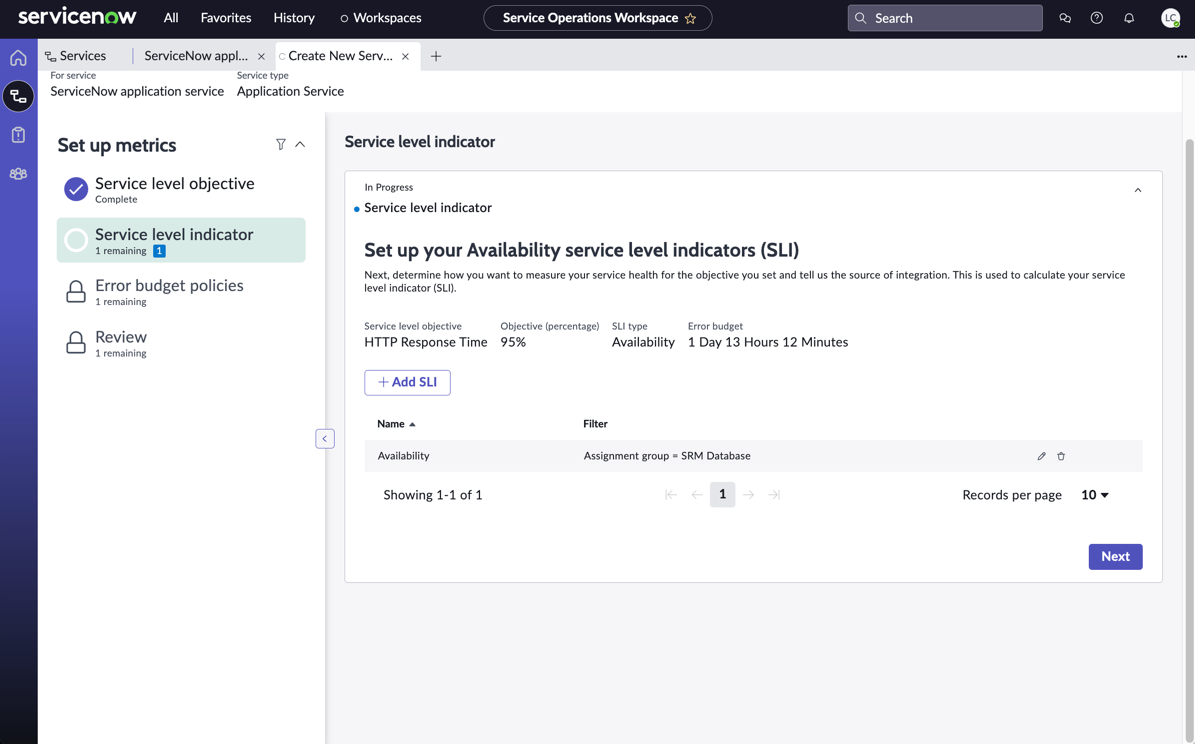Open the notifications bell icon
Screen dimensions: 1195x744
[1129, 18]
